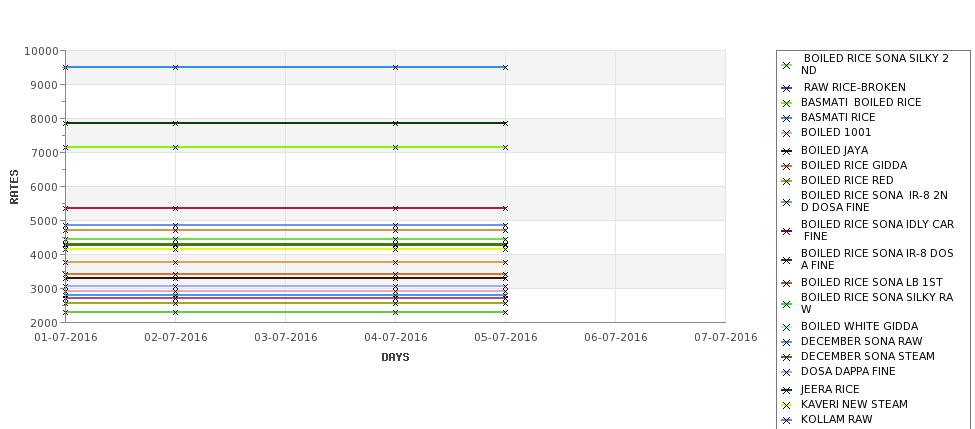
Task: Click the BASMATI RICE legend marker icon
Action: 786,118
